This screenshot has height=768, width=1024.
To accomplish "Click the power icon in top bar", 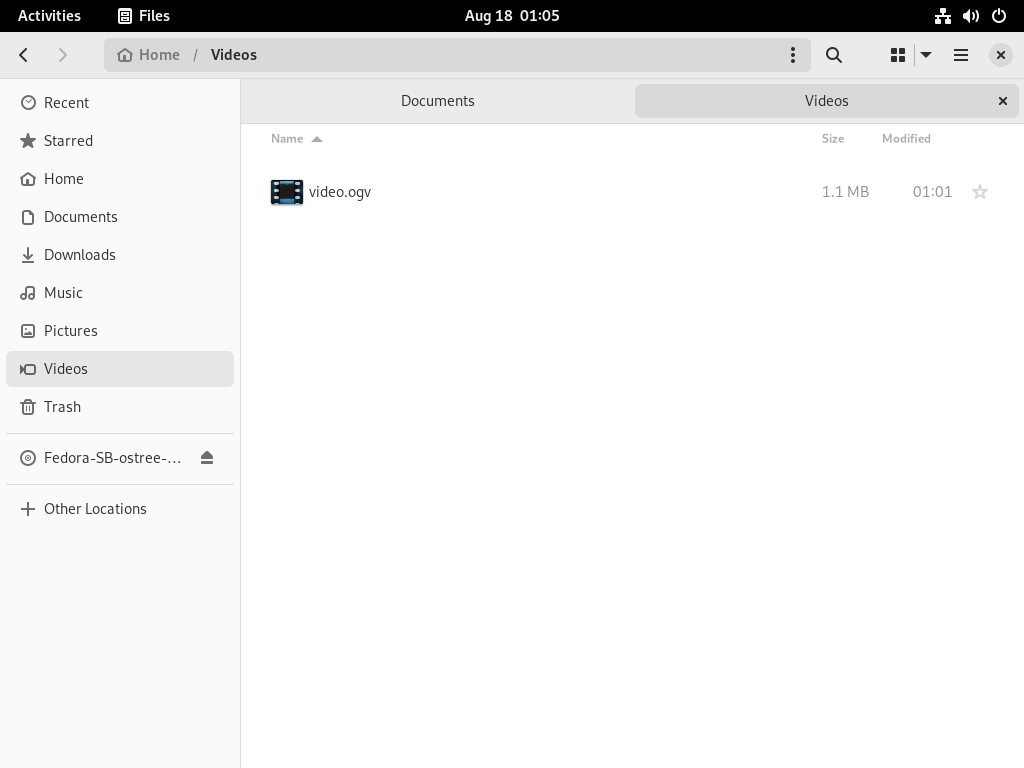I will pos(999,16).
